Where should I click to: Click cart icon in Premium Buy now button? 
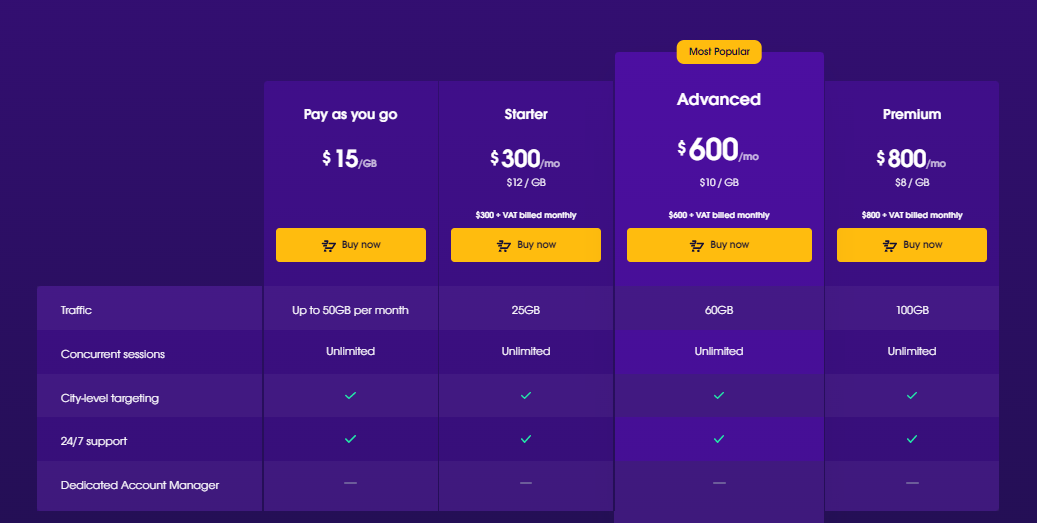pyautogui.click(x=890, y=245)
